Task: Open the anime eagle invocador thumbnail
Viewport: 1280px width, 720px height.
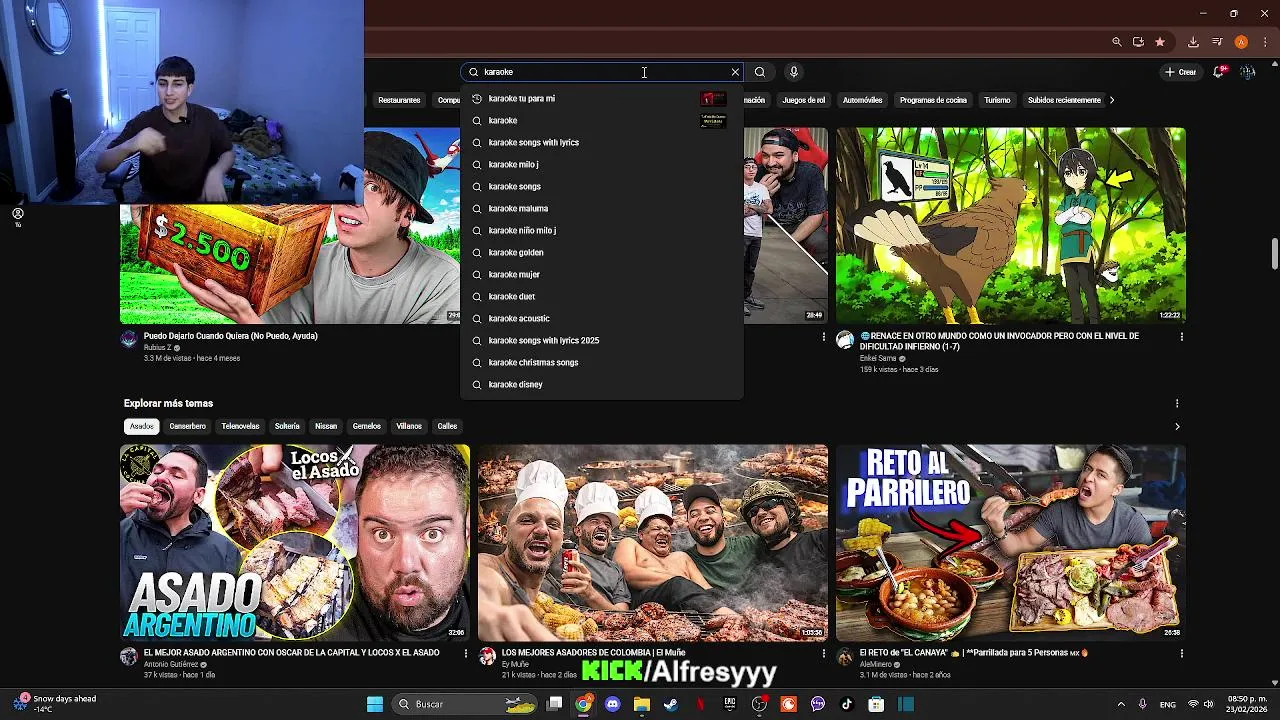Action: coord(1011,225)
